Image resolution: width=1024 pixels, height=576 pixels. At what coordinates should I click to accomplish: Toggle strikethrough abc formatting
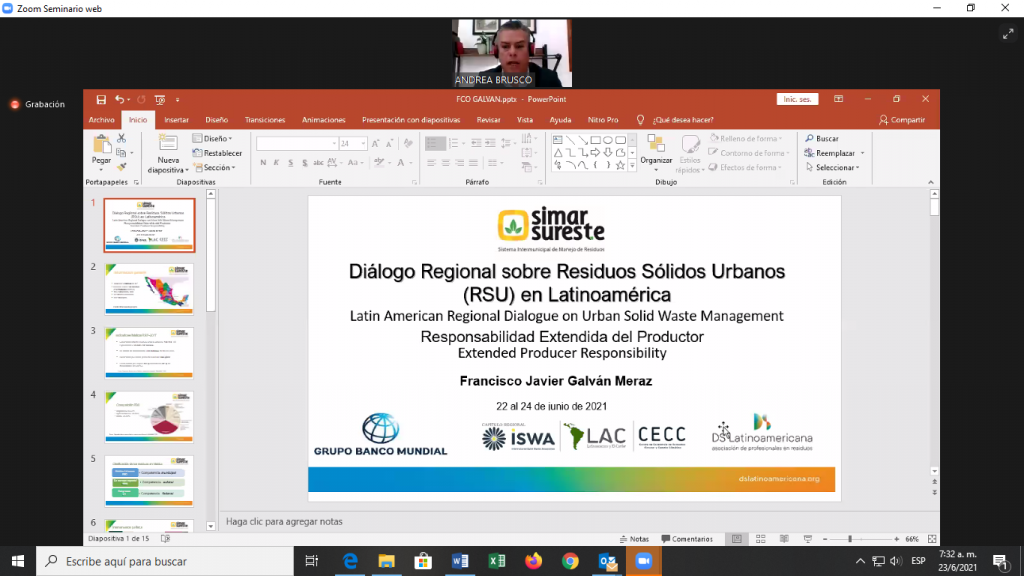click(318, 163)
